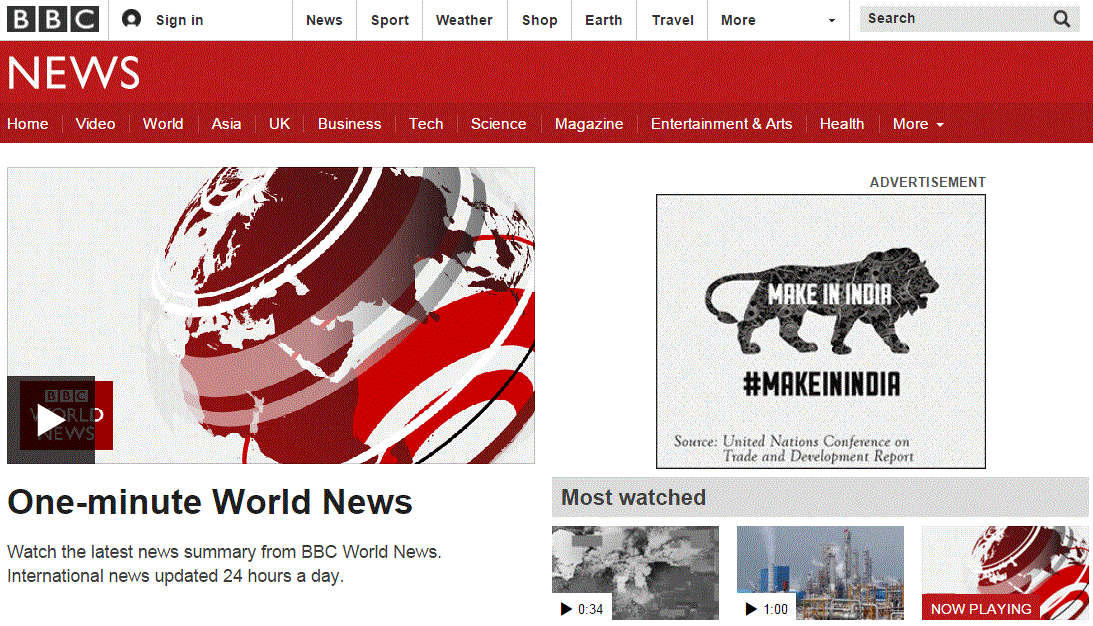Click the NOW PLAYING label
Screen dimensions: 1093x626
(981, 609)
